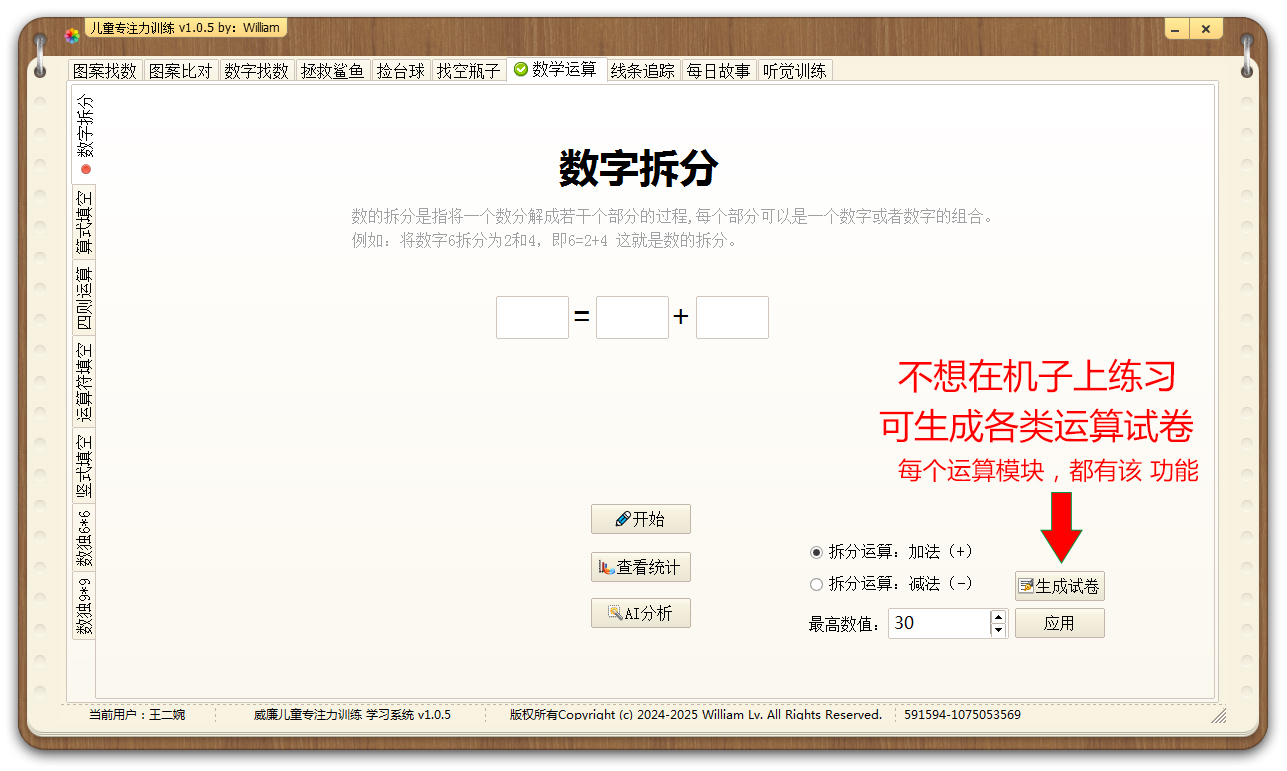Click the red dot indicator beside 数字拆分
1287x771 pixels.
tap(86, 170)
